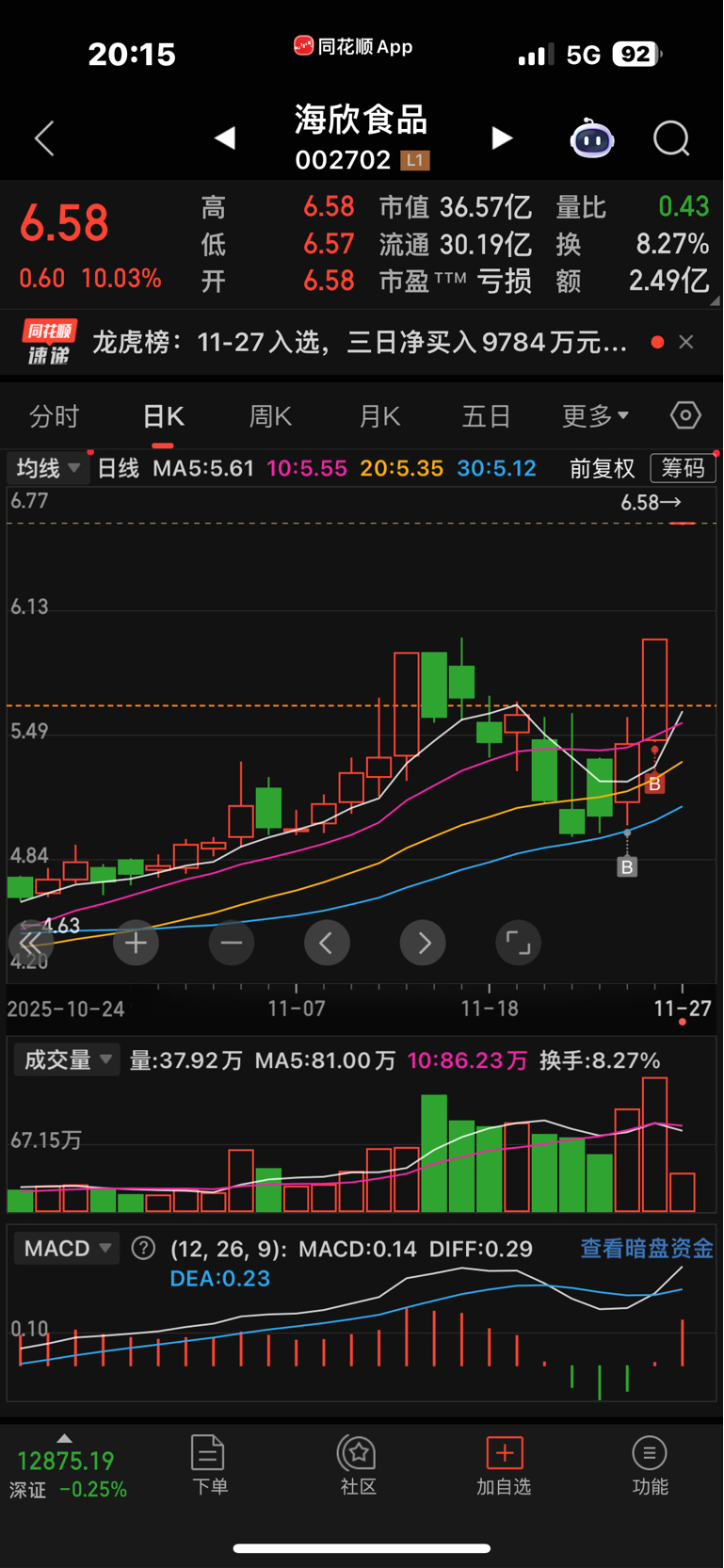The height and width of the screenshot is (1568, 724).
Task: Tap the 6.58→ price marker
Action: (x=651, y=503)
